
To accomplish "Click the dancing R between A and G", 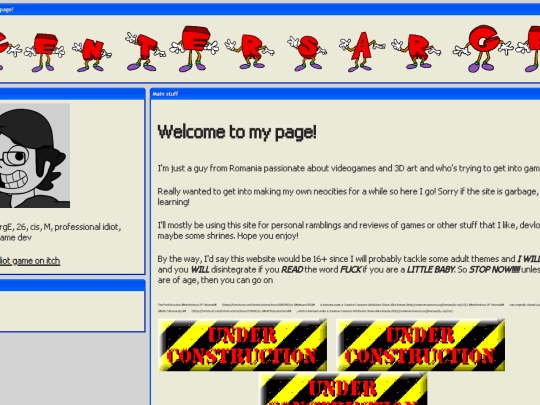I will pos(416,51).
